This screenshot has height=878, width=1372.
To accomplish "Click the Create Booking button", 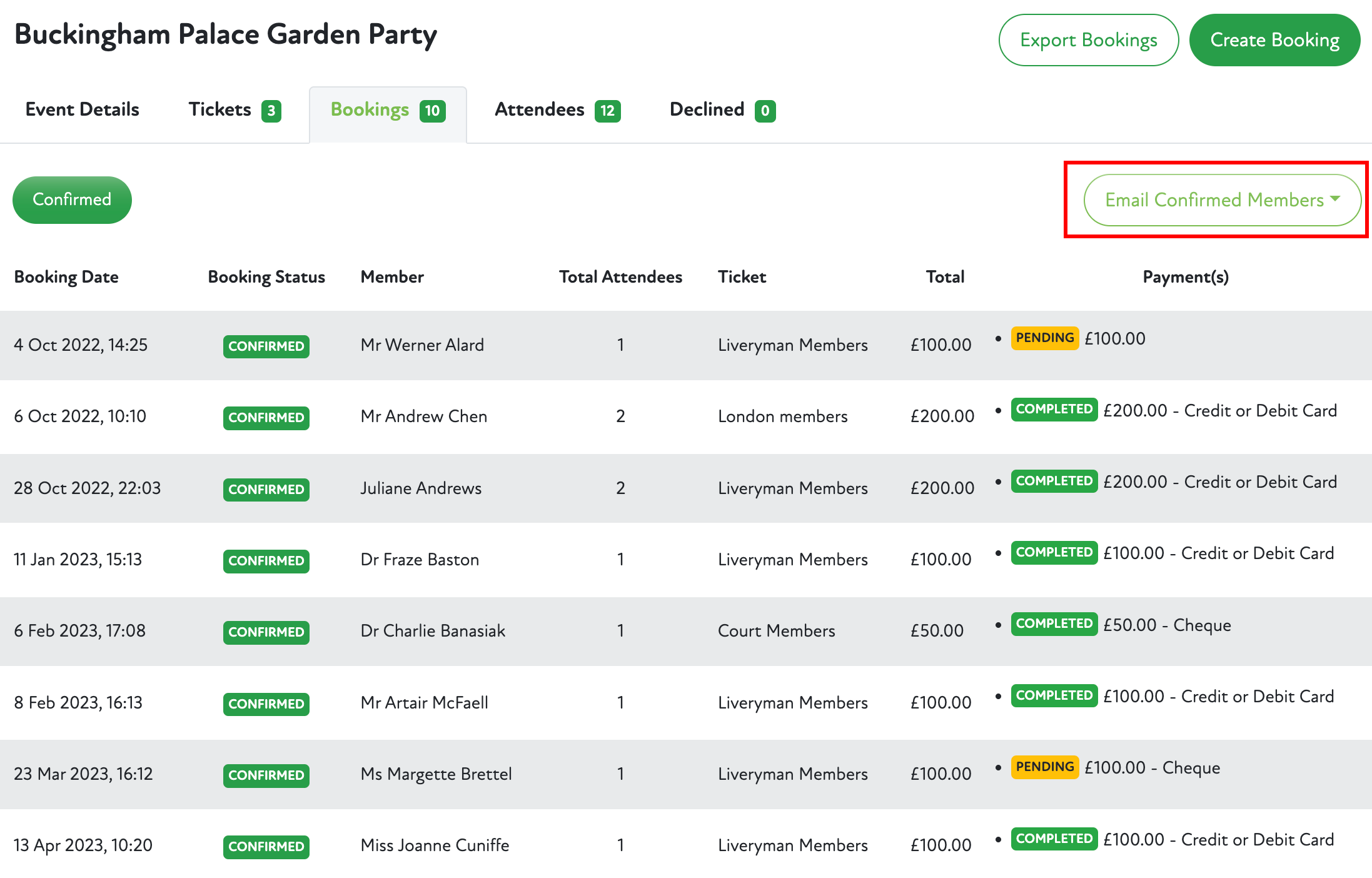I will [x=1274, y=40].
